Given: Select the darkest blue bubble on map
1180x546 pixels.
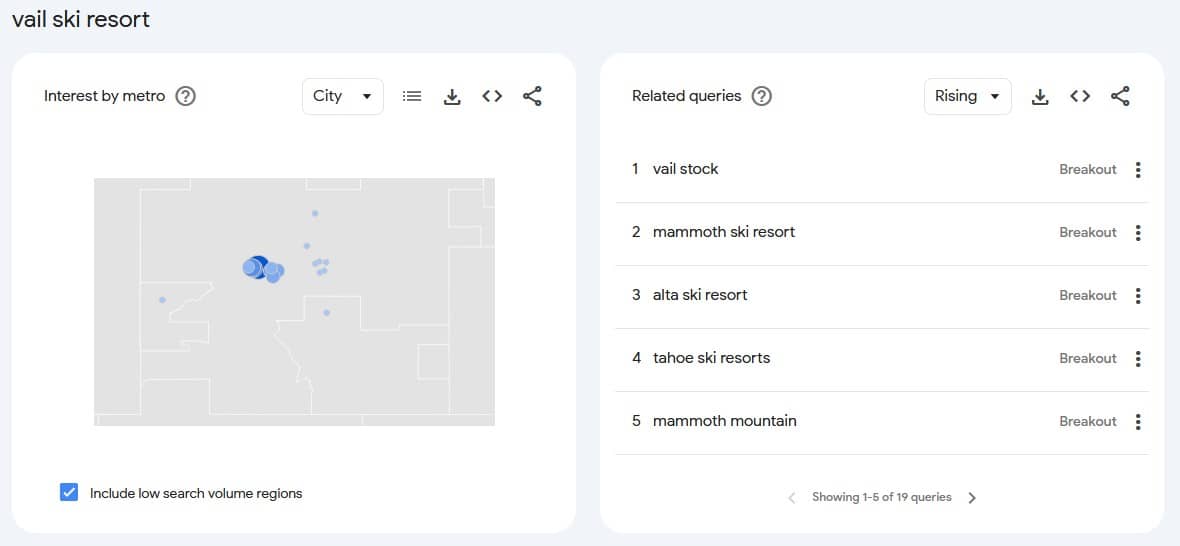Looking at the screenshot, I should pos(259,266).
